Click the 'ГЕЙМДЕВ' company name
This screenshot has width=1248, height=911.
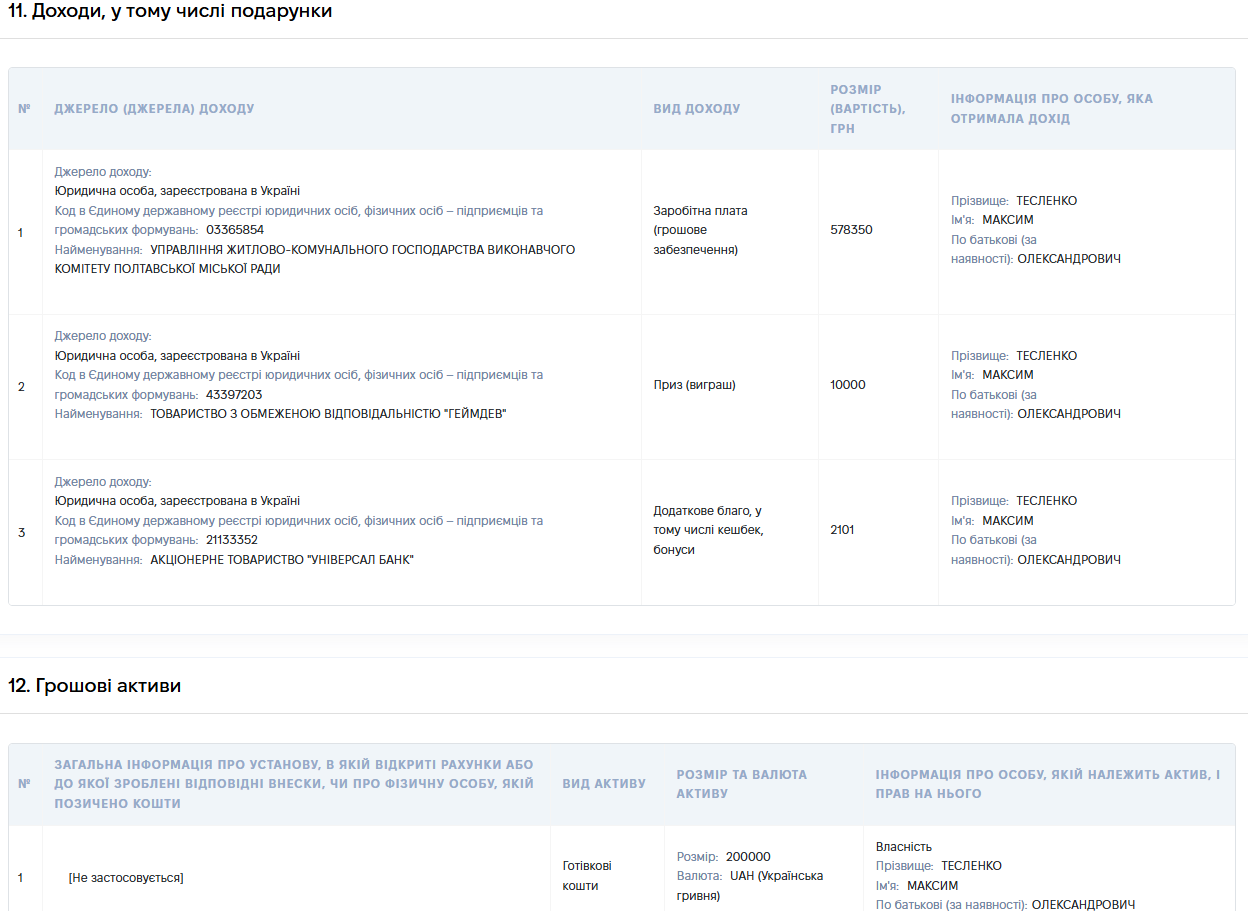329,414
